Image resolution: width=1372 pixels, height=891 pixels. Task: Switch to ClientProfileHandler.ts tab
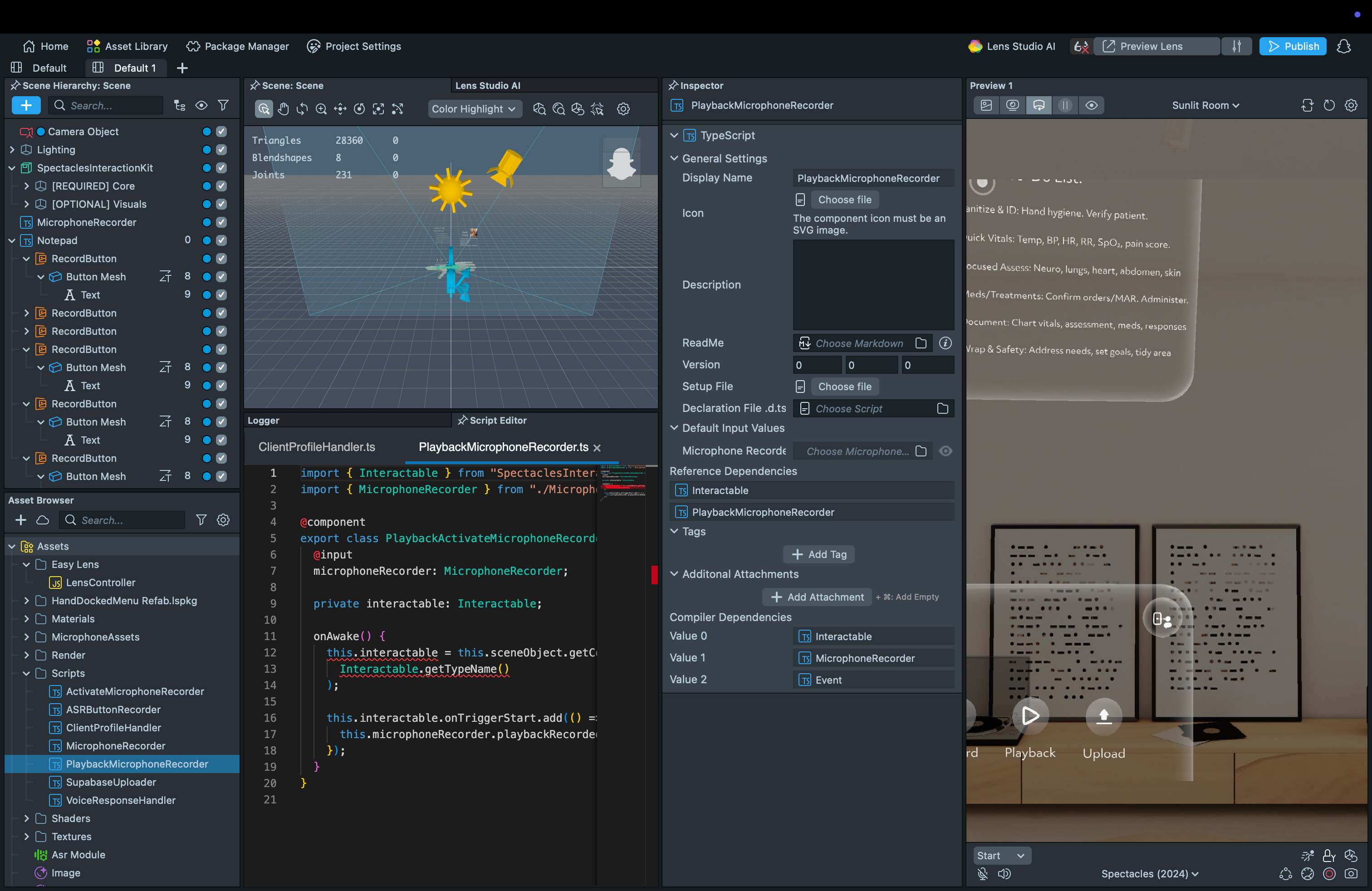click(x=317, y=447)
